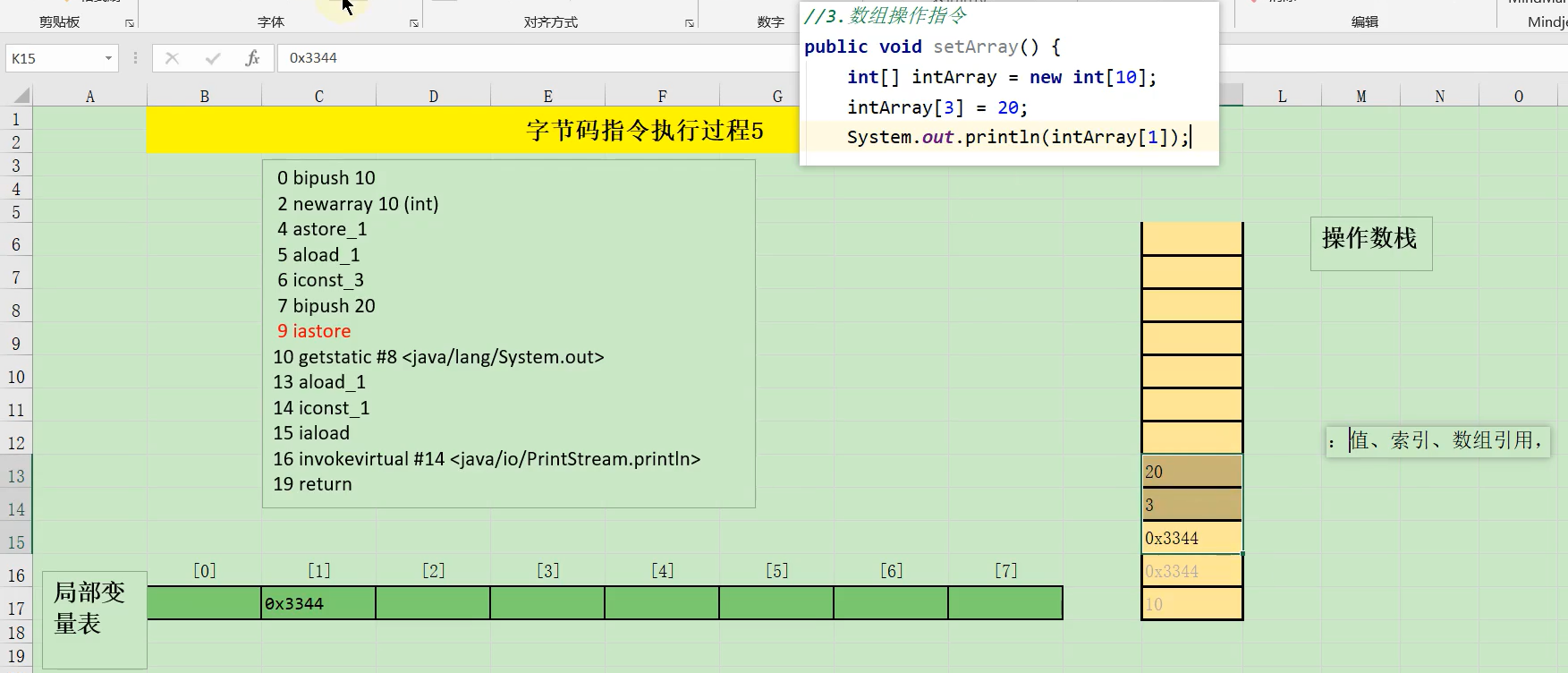Click the text box 值、索引、数组引用
1568x673 pixels.
tap(1438, 441)
